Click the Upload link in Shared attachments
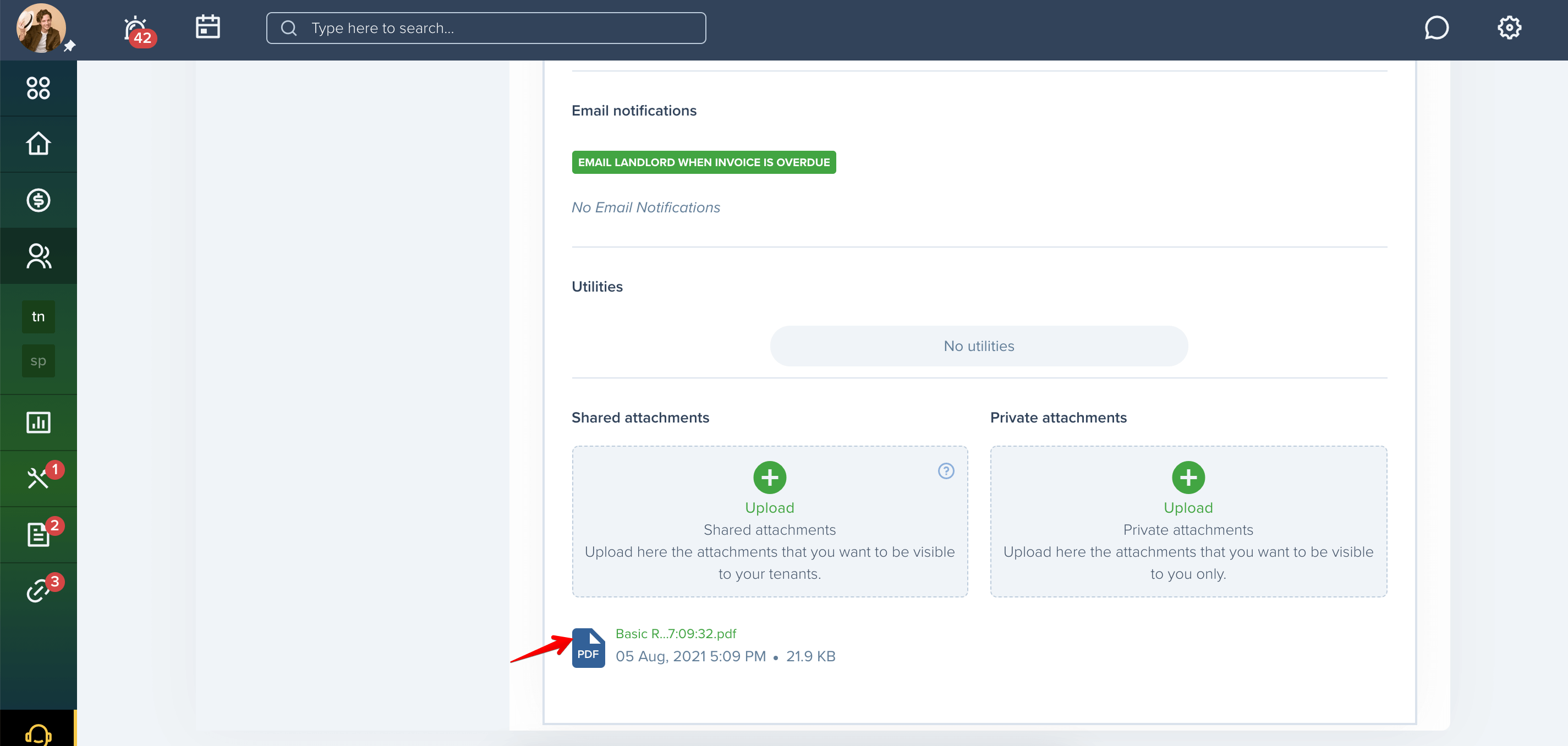Screen dimensions: 1568x746 [769, 508]
